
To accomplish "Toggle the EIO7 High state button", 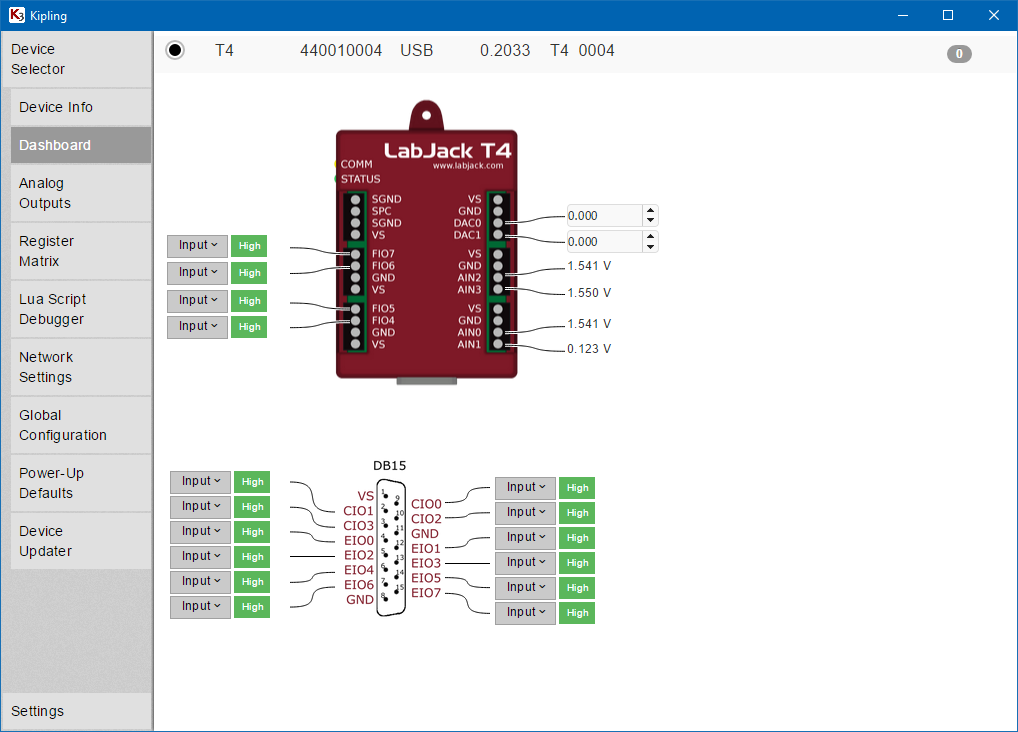I will pos(577,613).
